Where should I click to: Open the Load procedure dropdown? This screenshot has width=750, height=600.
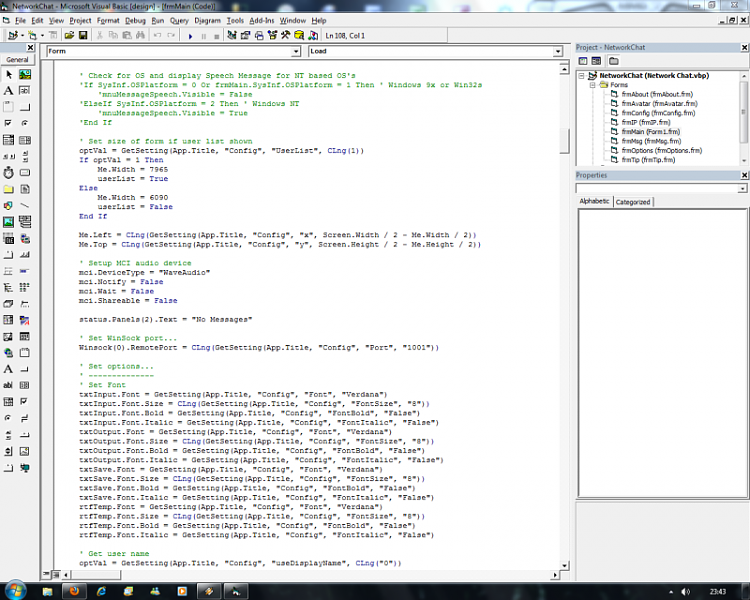point(558,51)
